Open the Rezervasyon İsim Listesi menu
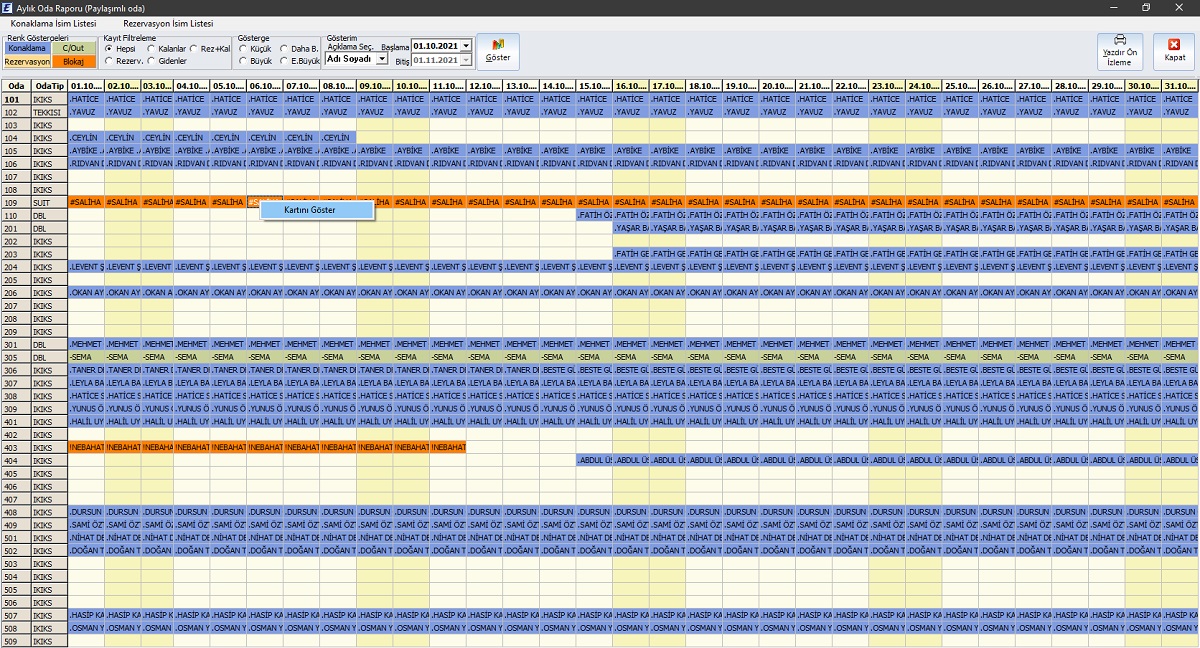 point(168,22)
